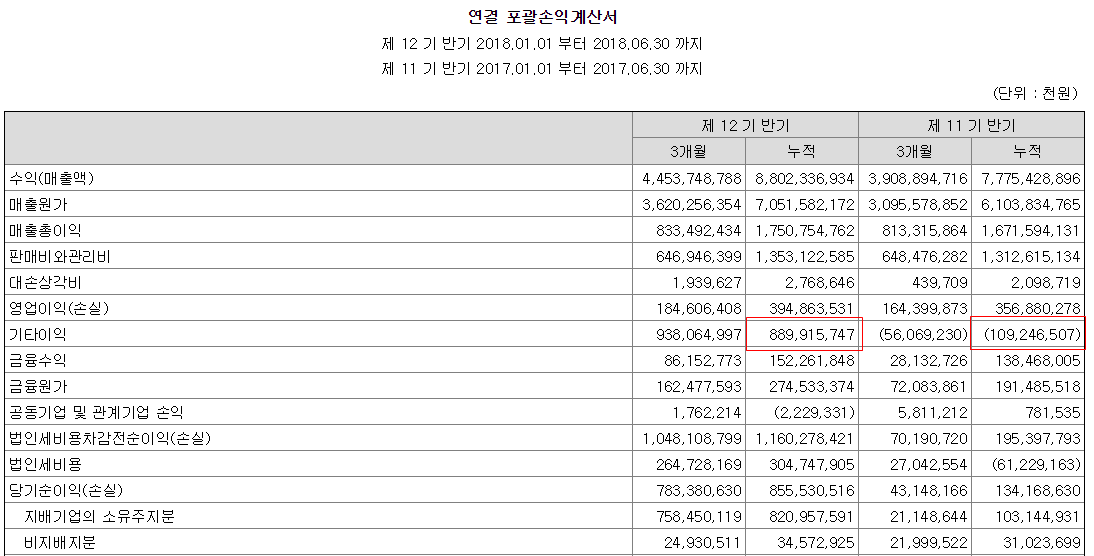Select the 당기순이익(손실) row label

(66, 490)
